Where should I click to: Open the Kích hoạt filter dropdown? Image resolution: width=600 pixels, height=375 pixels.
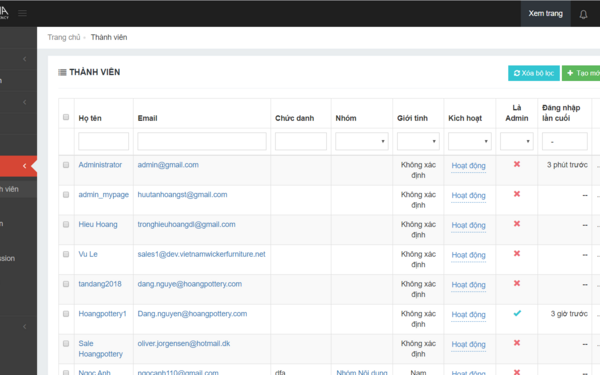tap(470, 141)
